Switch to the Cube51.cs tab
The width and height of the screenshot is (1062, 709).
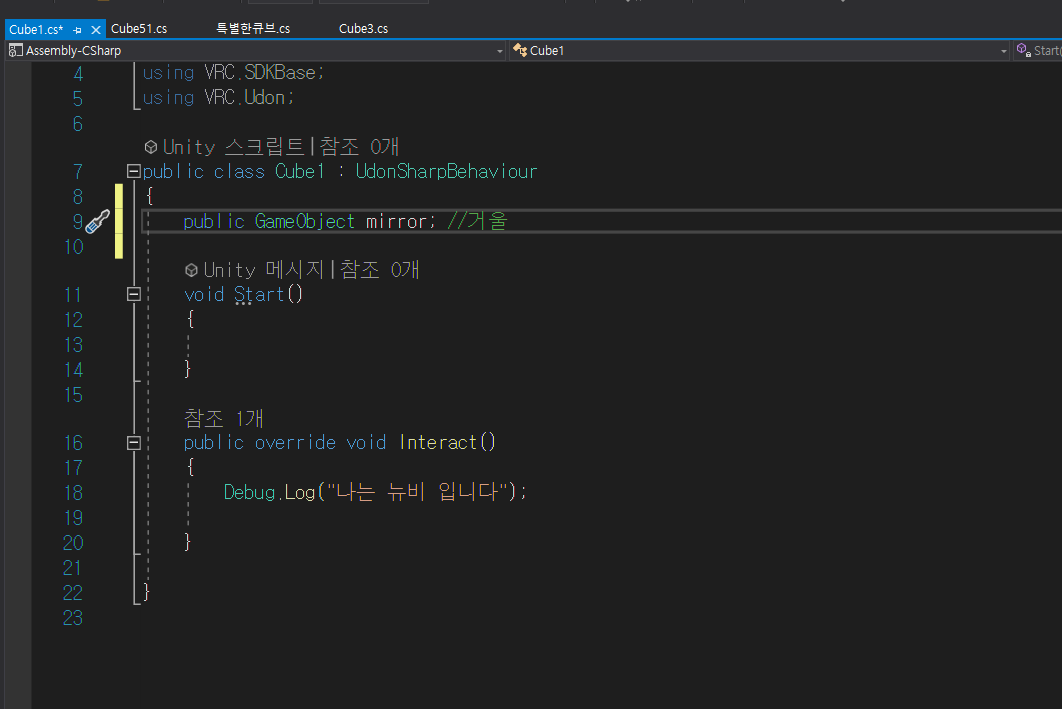click(x=139, y=29)
